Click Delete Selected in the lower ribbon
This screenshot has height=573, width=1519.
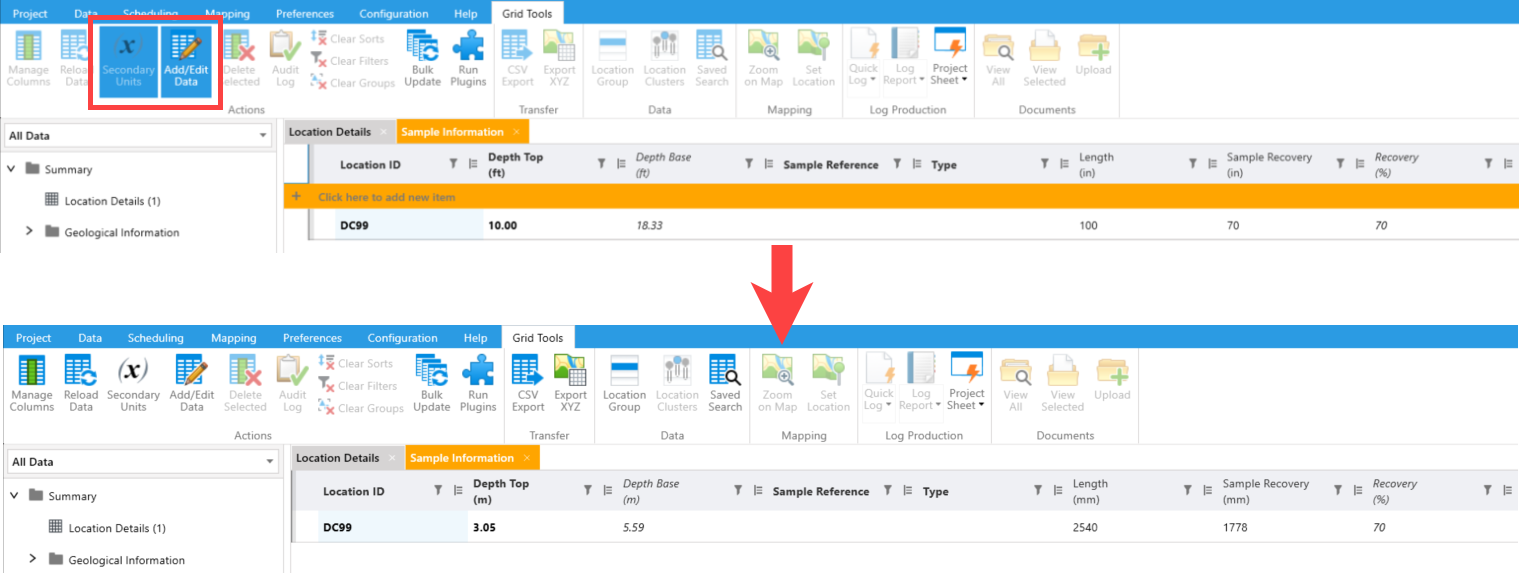tap(245, 383)
